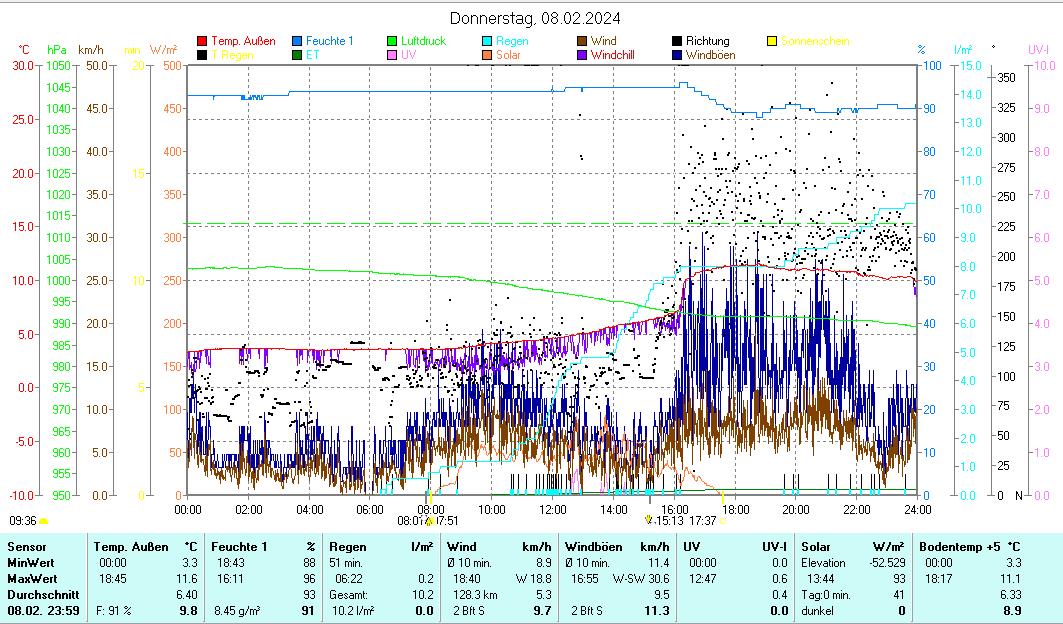
Task: Click the MaxWert row label
Action: 33,579
